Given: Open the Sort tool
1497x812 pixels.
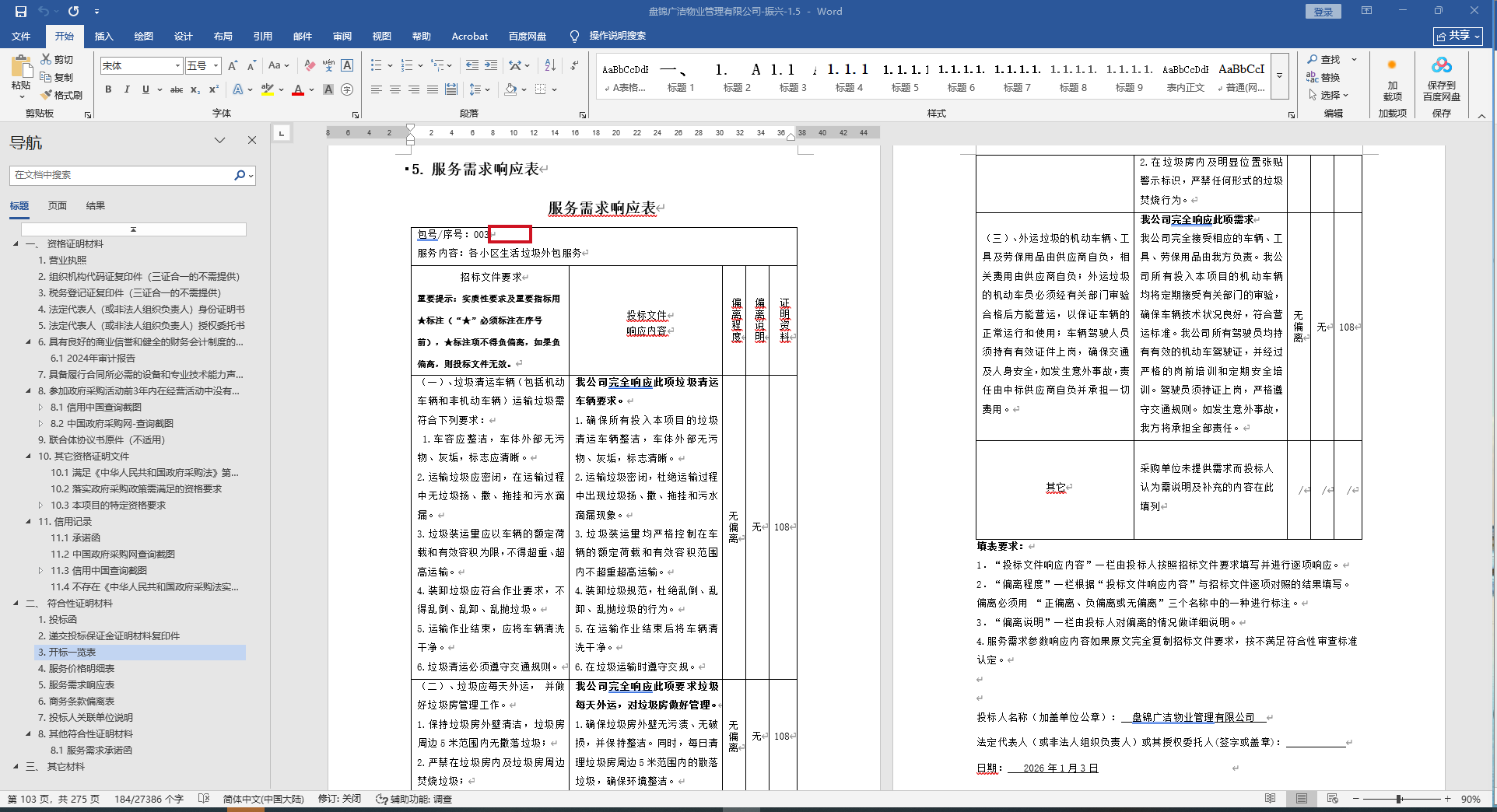Looking at the screenshot, I should click(550, 66).
